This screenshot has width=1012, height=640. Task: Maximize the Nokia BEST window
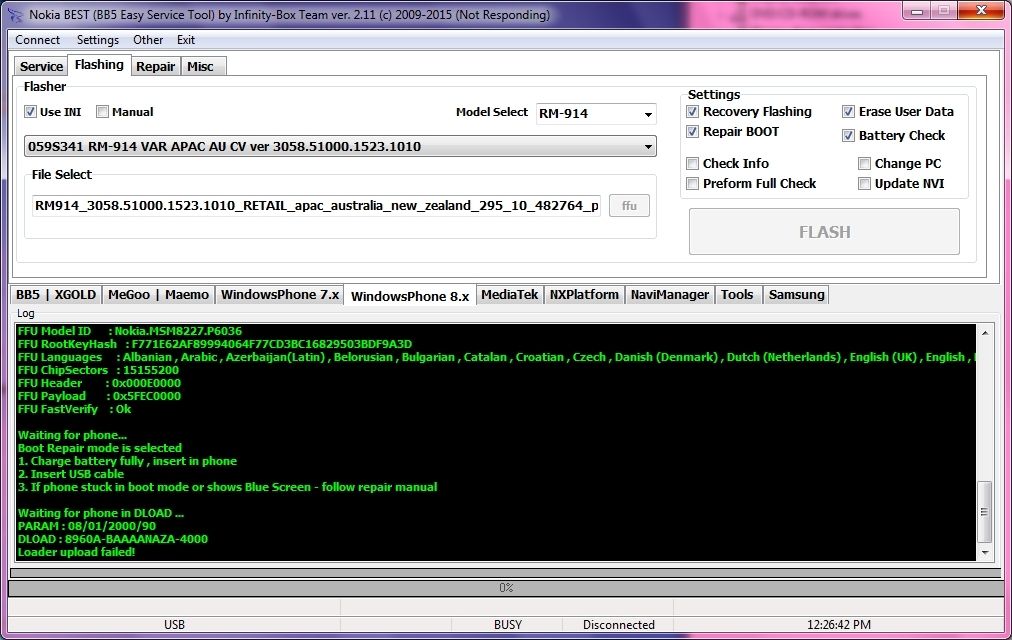click(x=944, y=11)
